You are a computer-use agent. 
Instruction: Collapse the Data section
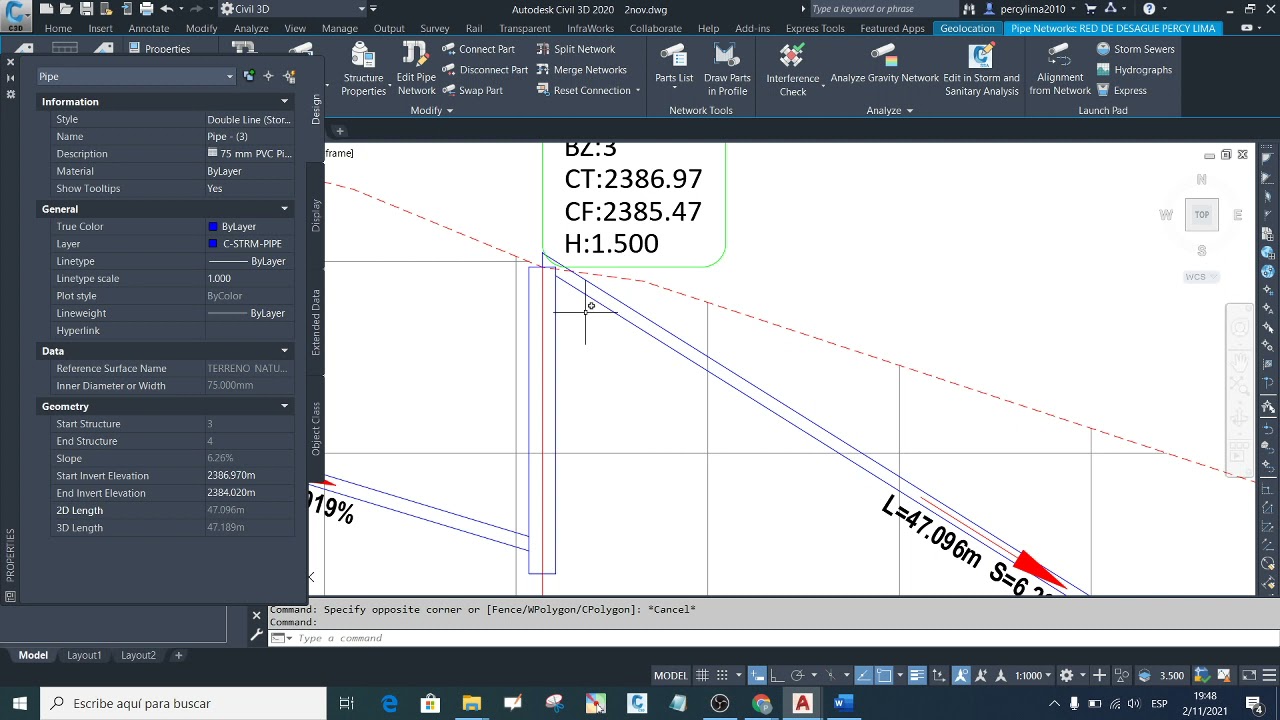[x=284, y=351]
